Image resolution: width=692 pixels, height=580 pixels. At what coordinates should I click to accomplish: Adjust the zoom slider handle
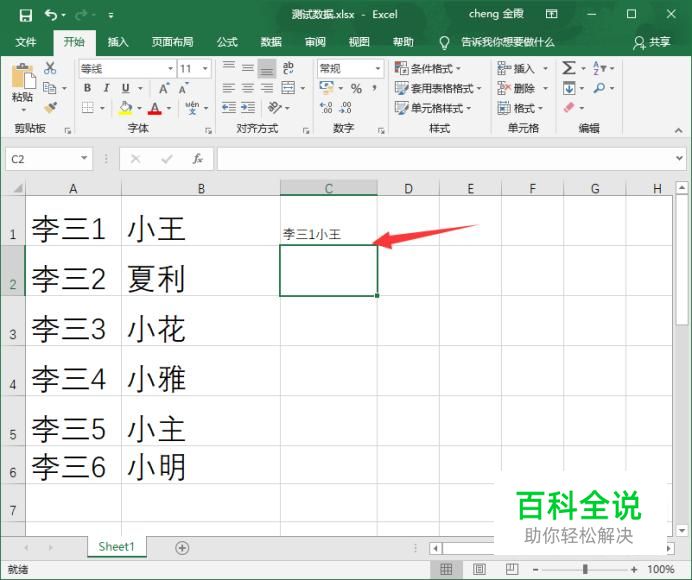click(x=585, y=569)
